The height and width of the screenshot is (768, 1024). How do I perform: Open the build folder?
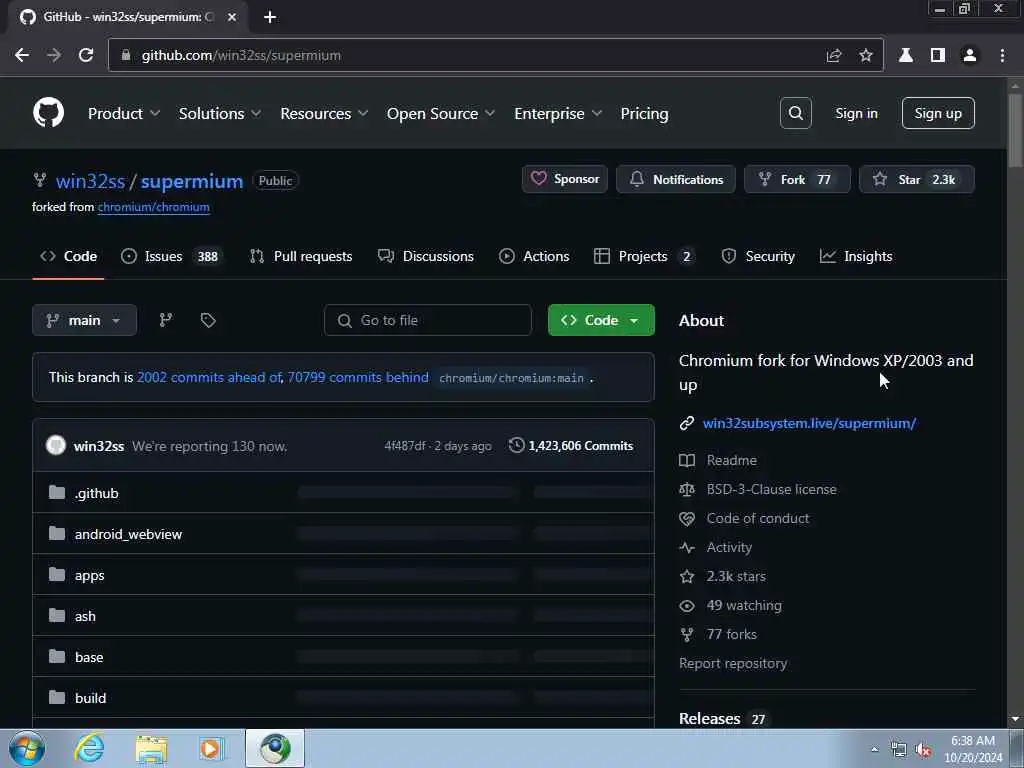(90, 698)
